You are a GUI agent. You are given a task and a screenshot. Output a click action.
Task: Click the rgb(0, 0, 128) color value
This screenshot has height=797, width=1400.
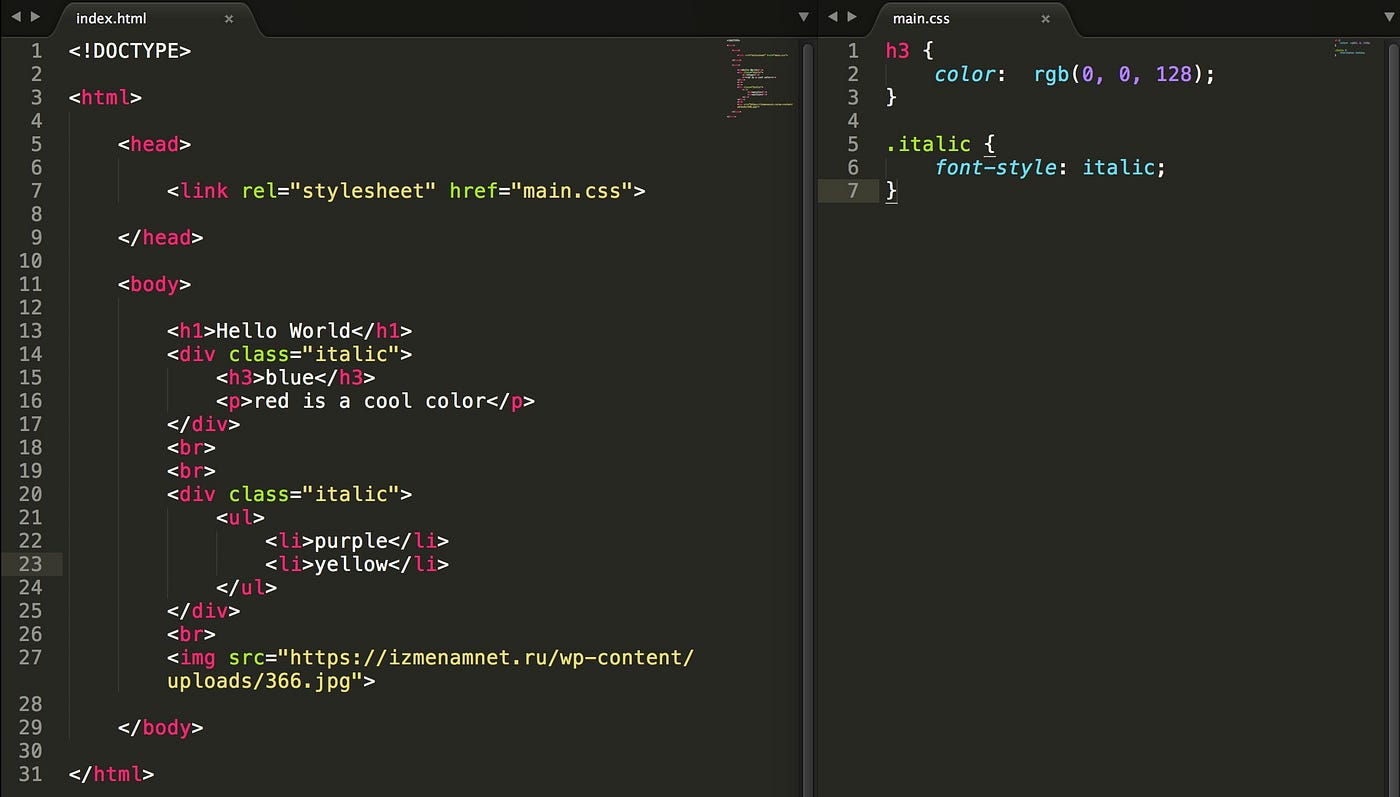coord(1120,74)
